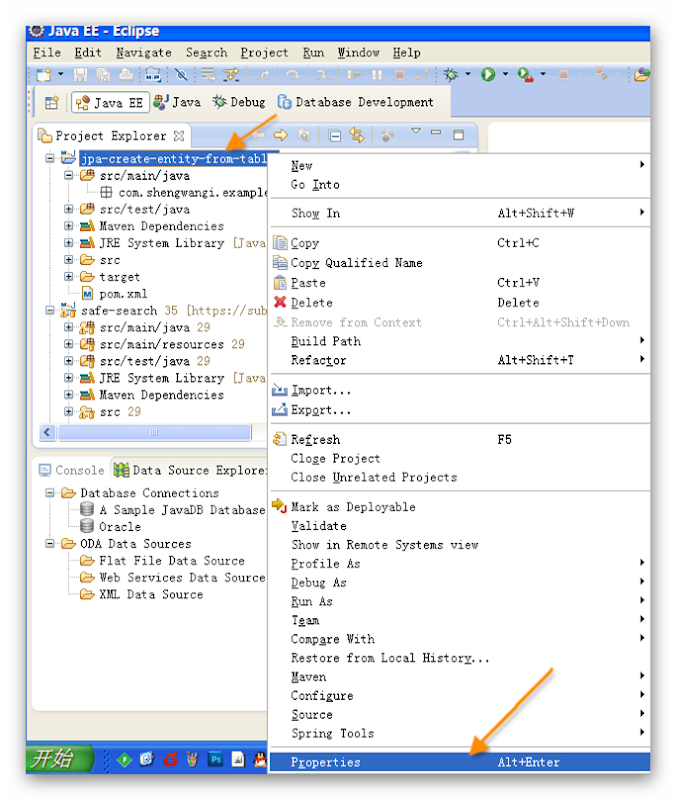Image resolution: width=676 pixels, height=800 pixels.
Task: Choose Paste in the context menu
Action: [x=460, y=283]
